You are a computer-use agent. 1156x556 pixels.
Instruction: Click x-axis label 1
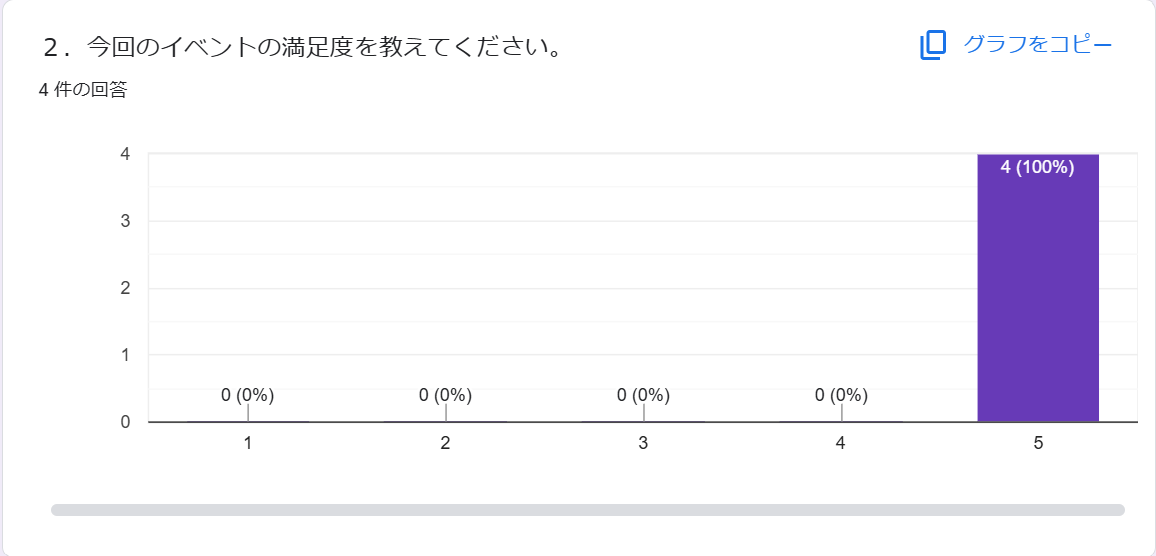tap(248, 444)
